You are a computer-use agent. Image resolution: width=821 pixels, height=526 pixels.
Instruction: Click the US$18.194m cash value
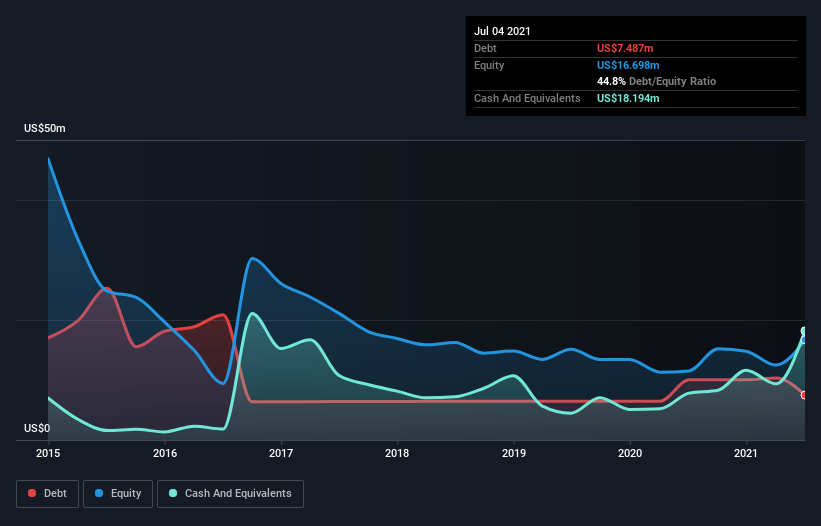pyautogui.click(x=628, y=98)
